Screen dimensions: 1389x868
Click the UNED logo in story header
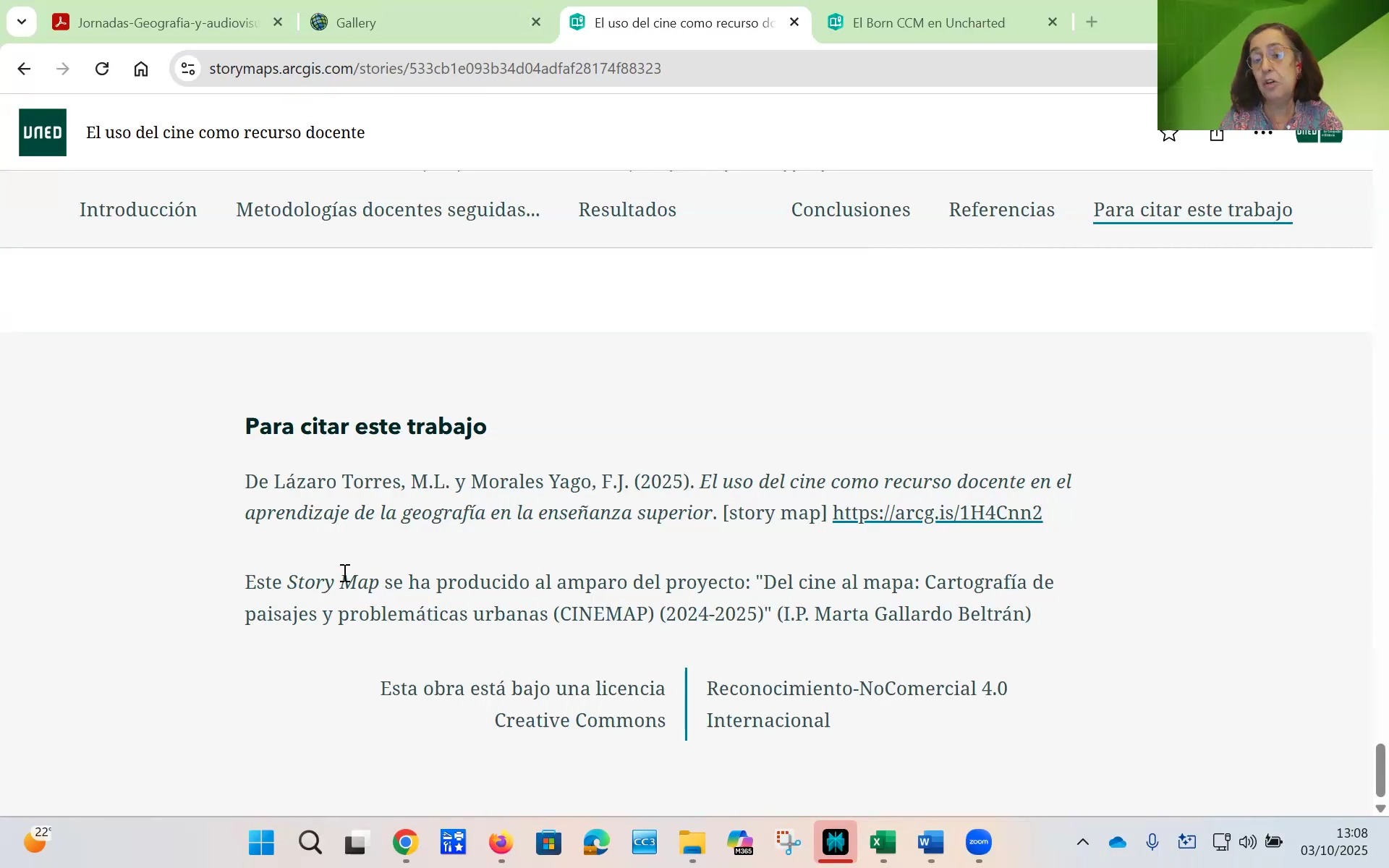[x=43, y=132]
